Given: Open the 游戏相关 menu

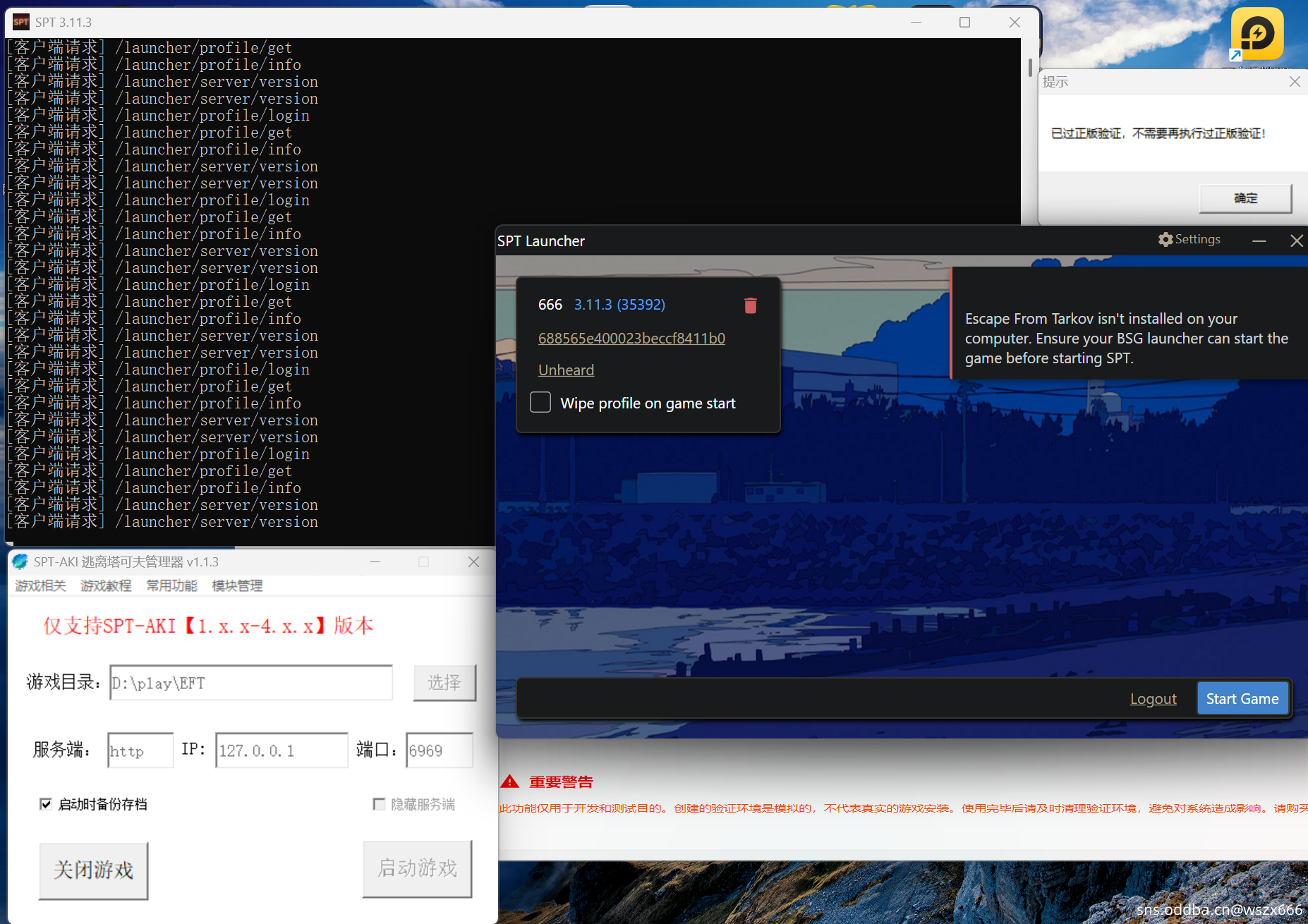Looking at the screenshot, I should (40, 585).
